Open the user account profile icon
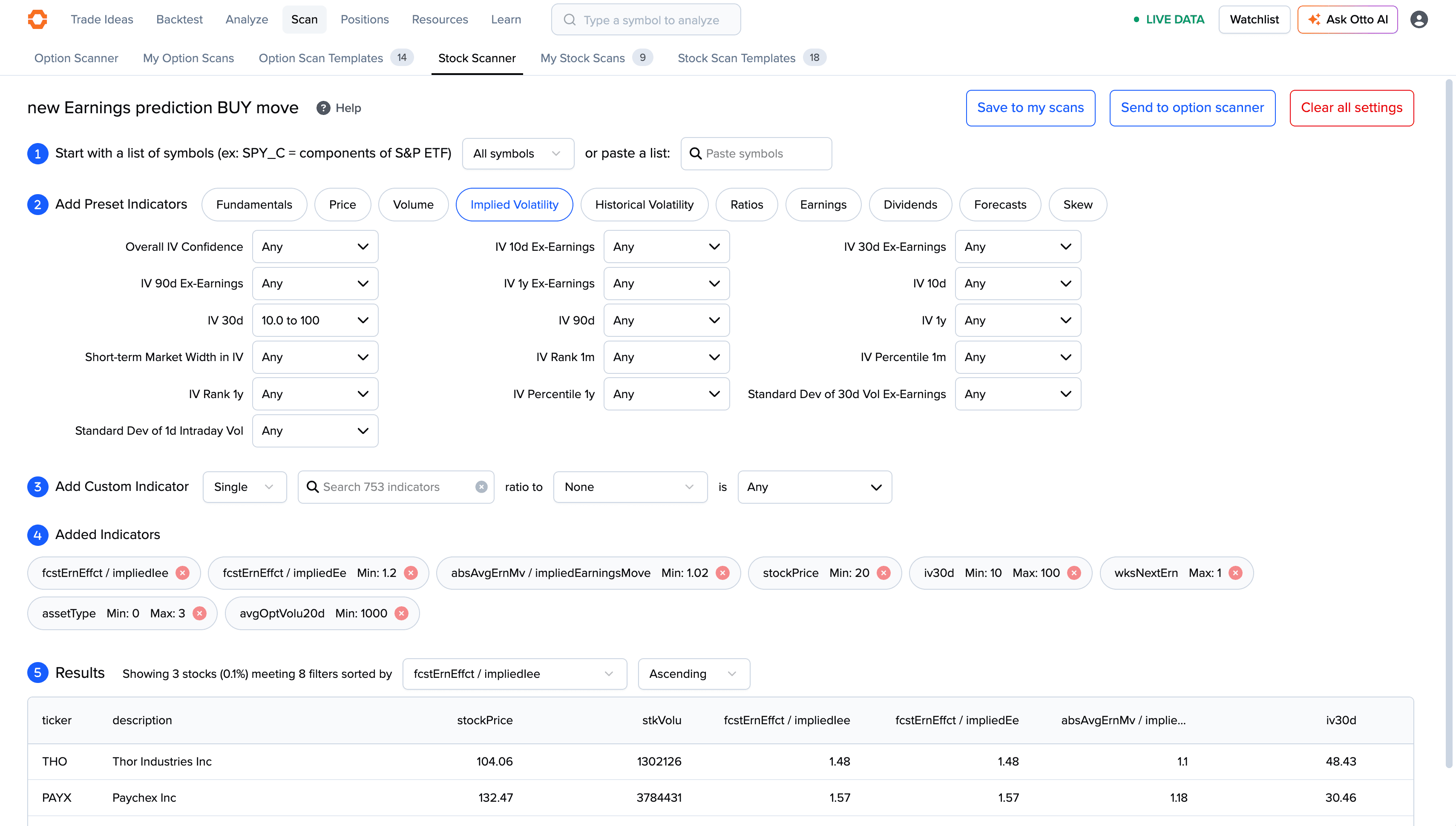The width and height of the screenshot is (1456, 826). (x=1419, y=19)
